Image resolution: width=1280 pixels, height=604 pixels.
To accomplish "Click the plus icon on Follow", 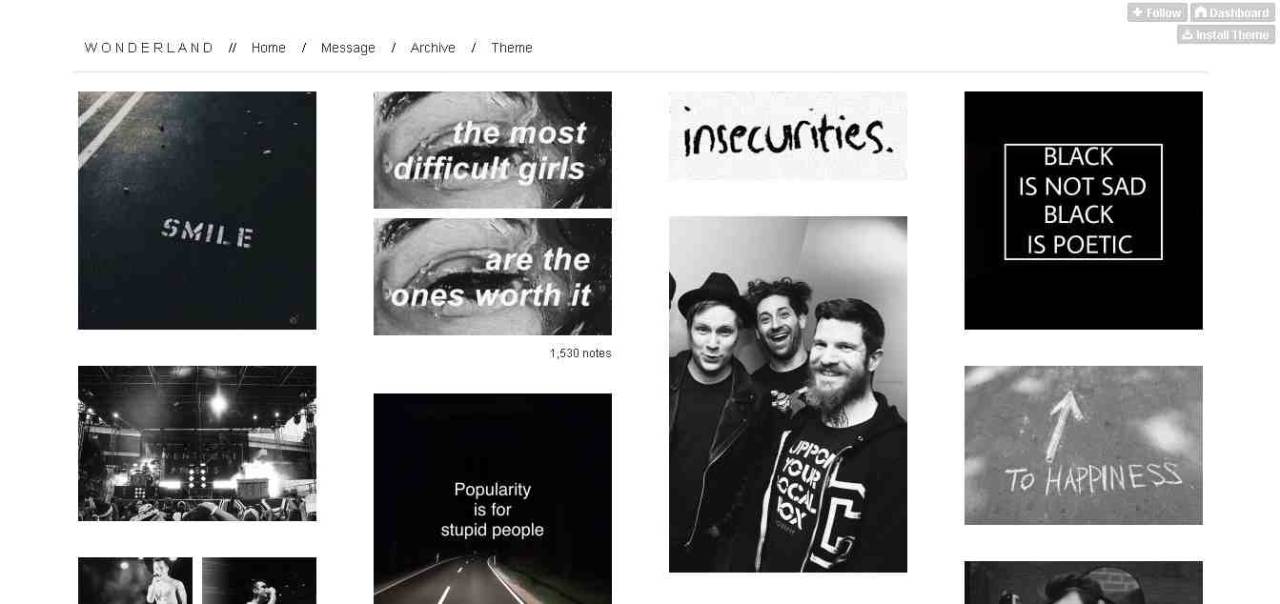I will pos(1137,12).
